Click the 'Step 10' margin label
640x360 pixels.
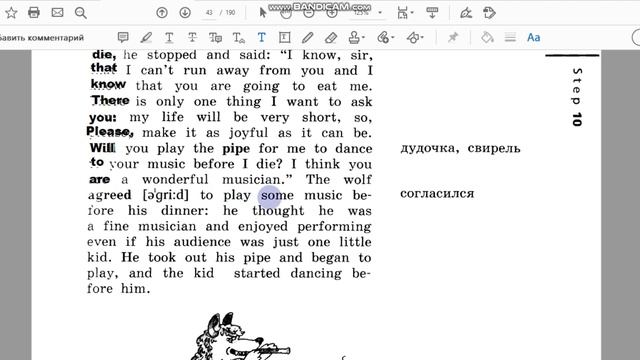tap(577, 97)
